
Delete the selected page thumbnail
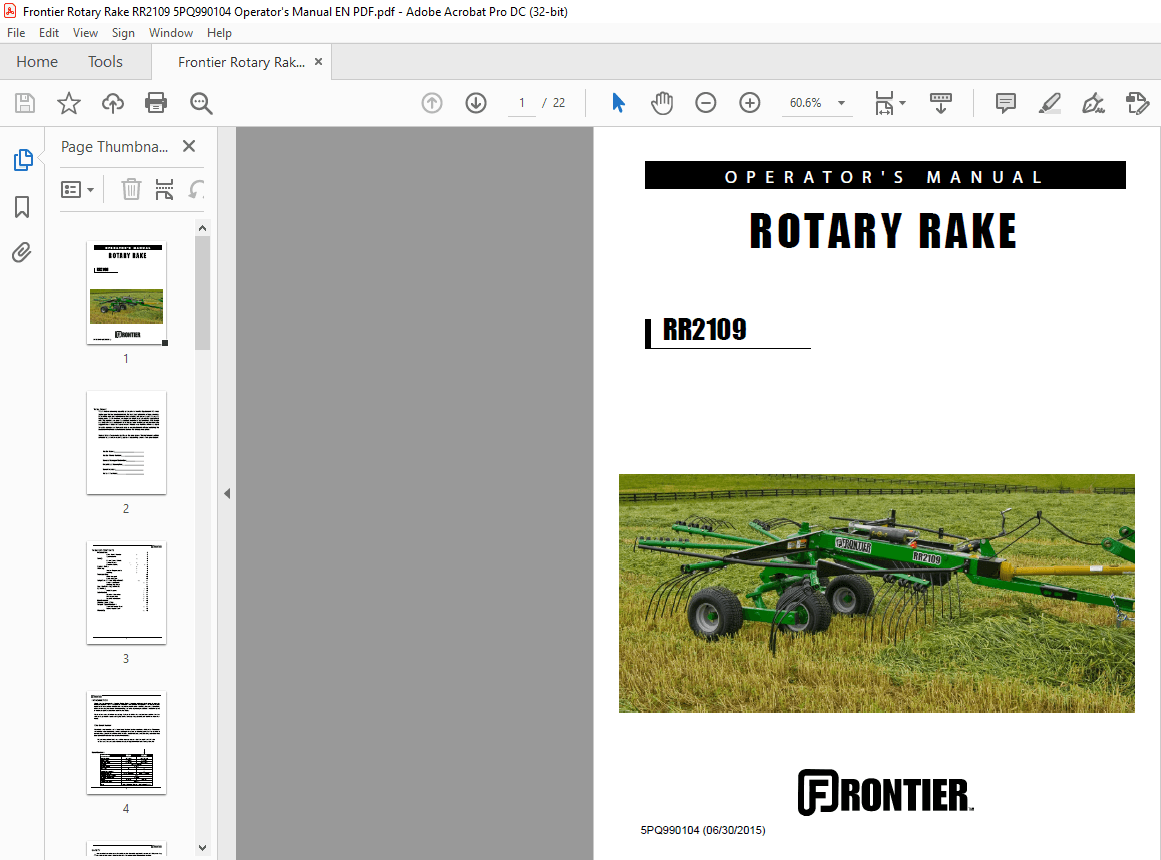coord(130,189)
